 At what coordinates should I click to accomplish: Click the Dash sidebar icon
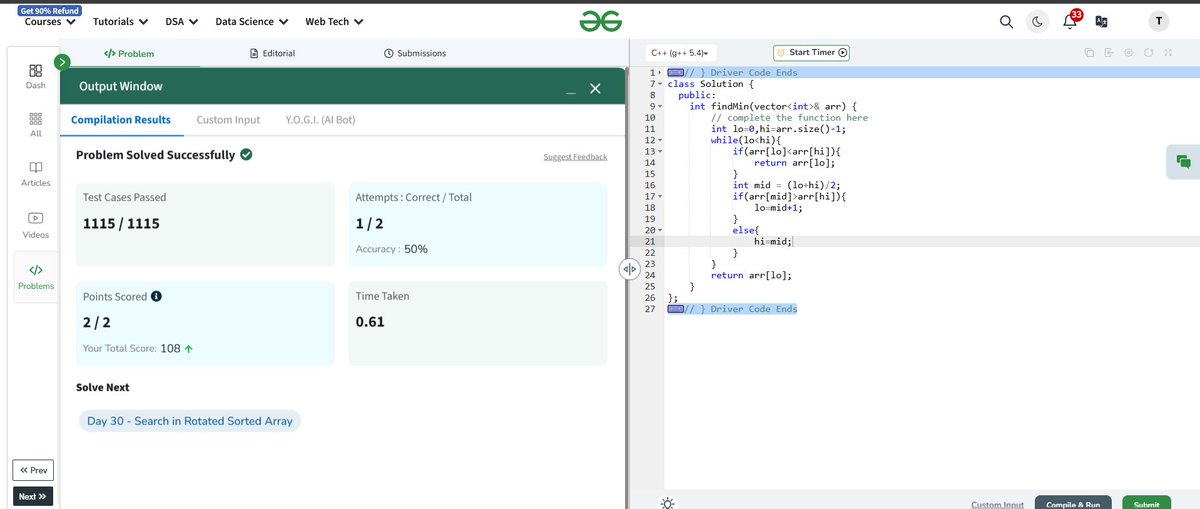pos(35,76)
